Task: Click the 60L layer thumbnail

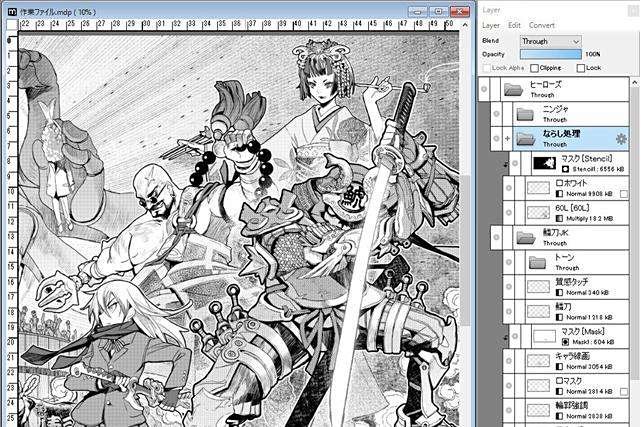Action: (538, 213)
